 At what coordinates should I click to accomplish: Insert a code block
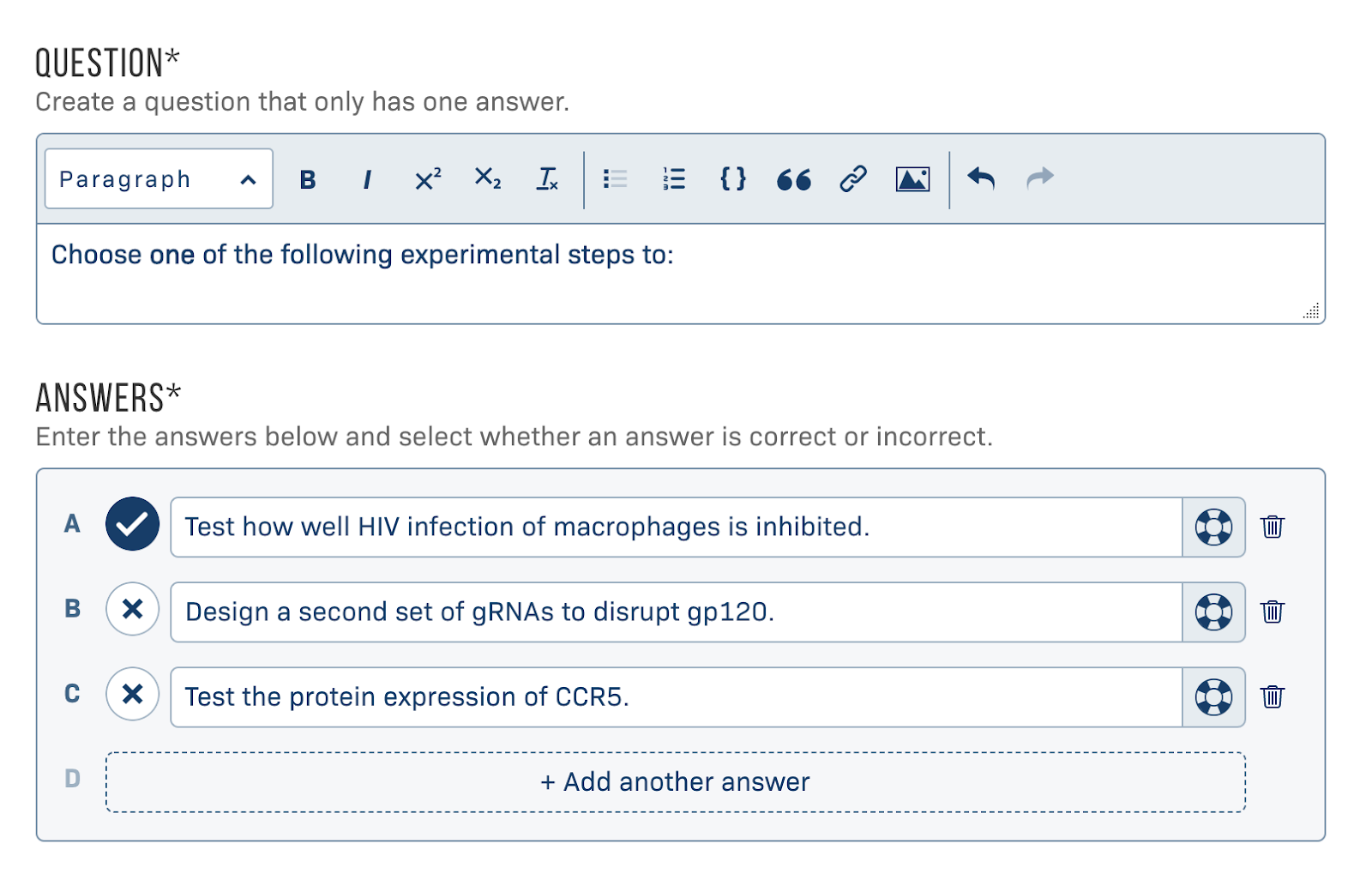(733, 179)
